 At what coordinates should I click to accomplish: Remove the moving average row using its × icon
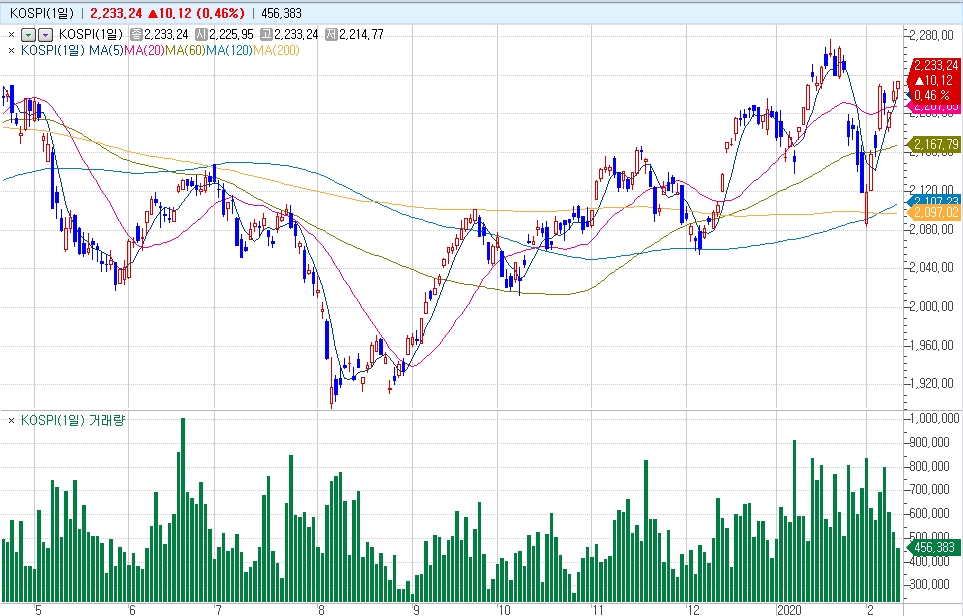[x=11, y=49]
